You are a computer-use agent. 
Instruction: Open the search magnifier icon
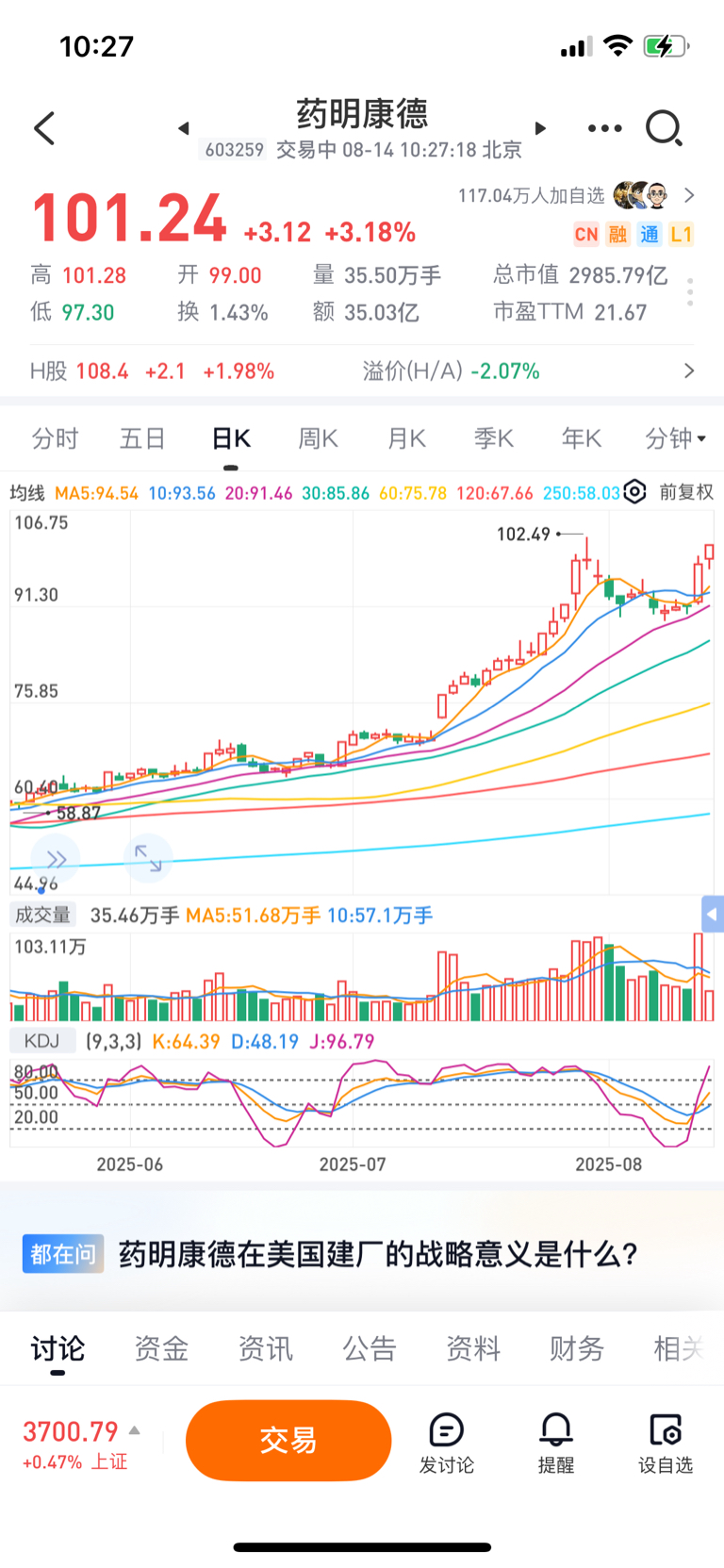[664, 128]
